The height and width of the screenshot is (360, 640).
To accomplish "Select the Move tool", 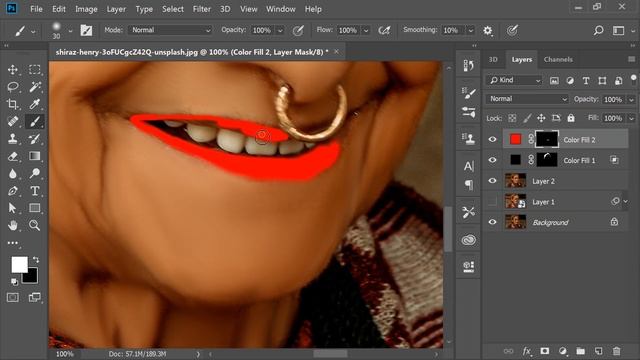I will point(13,70).
